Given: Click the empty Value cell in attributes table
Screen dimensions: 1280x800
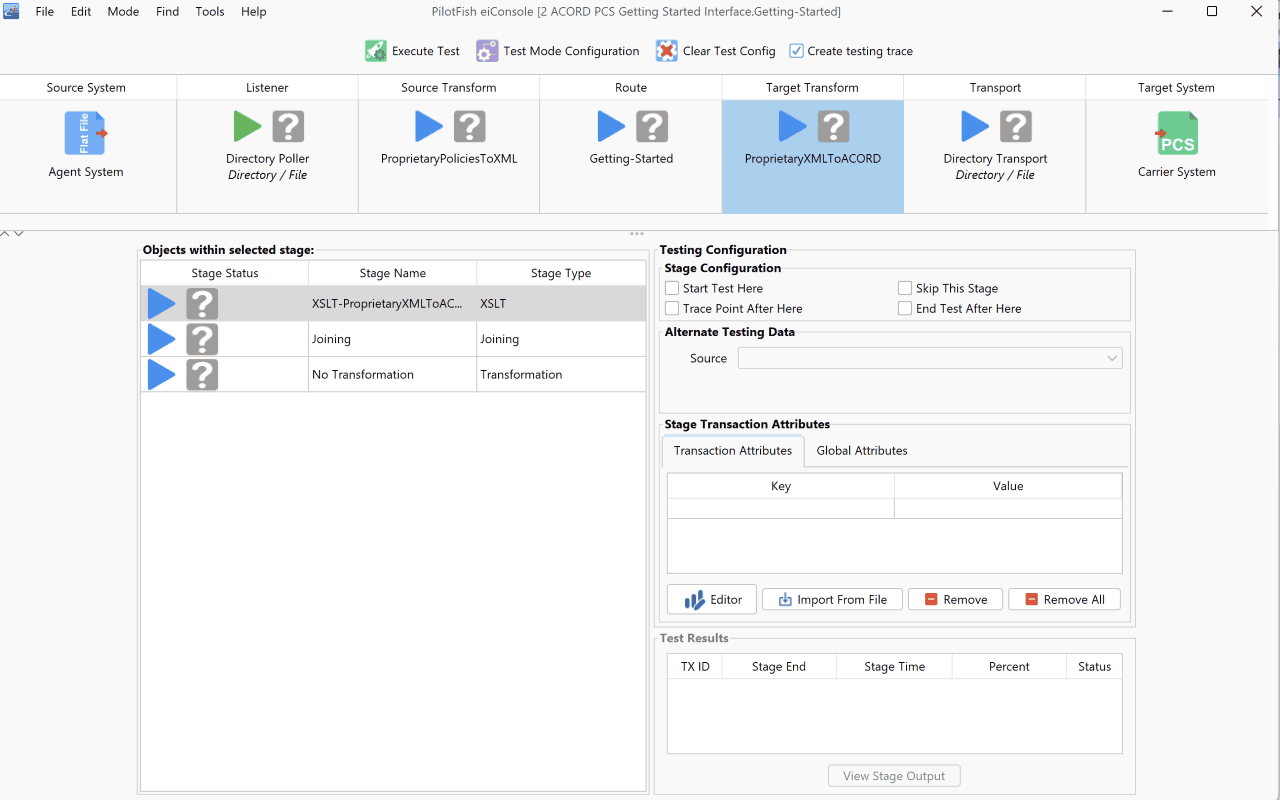Looking at the screenshot, I should pyautogui.click(x=1008, y=509).
